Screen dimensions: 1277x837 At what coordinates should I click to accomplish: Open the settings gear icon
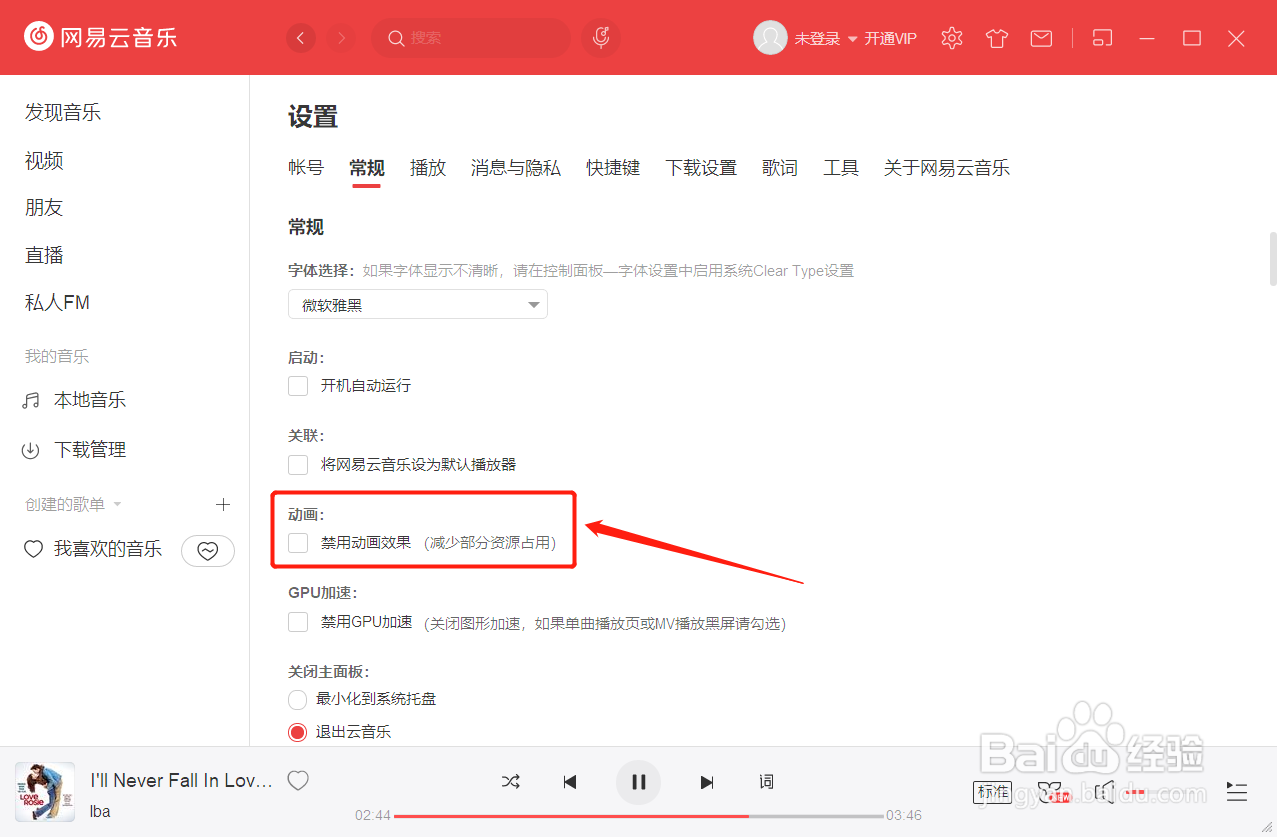pyautogui.click(x=951, y=37)
